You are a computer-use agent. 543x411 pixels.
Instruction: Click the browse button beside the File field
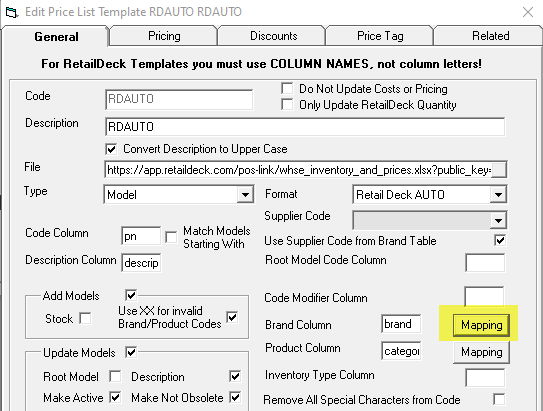pyautogui.click(x=499, y=170)
